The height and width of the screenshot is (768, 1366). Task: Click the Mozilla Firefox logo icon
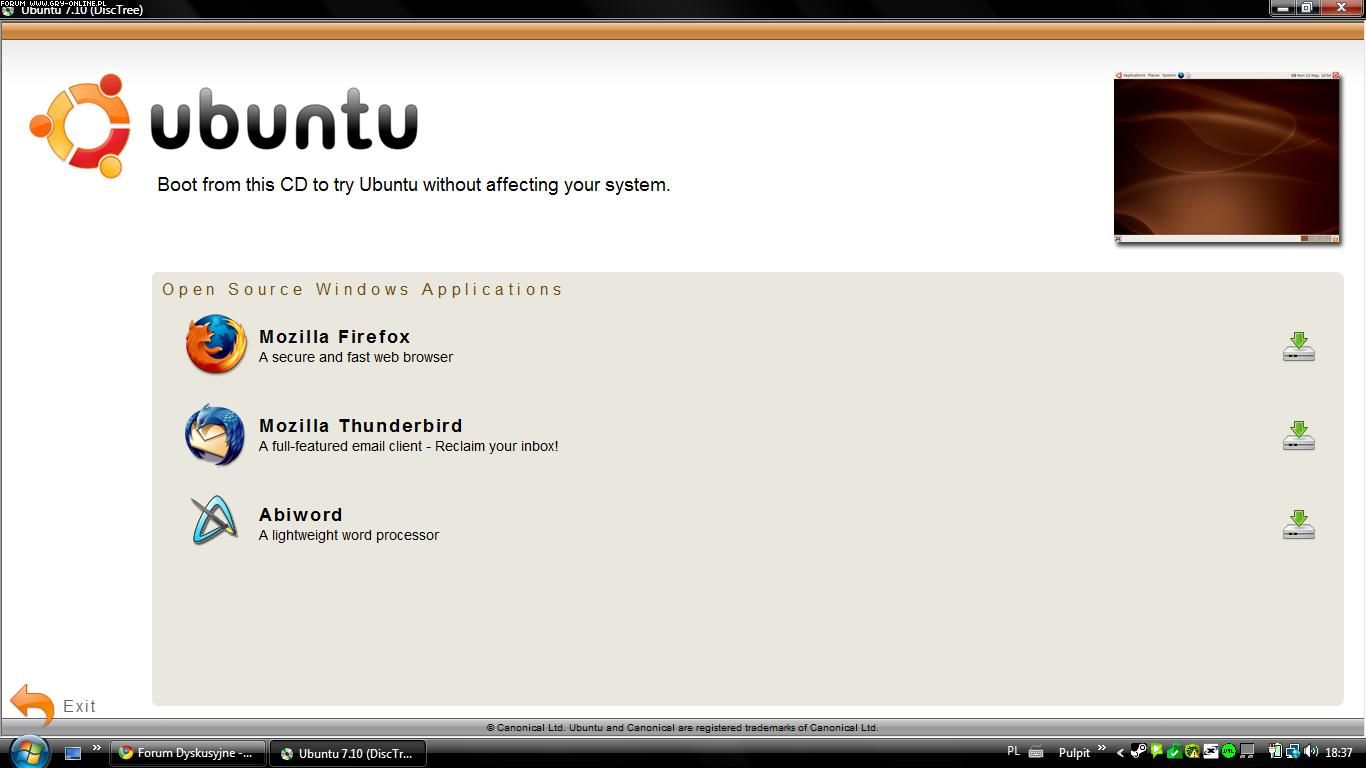(216, 345)
